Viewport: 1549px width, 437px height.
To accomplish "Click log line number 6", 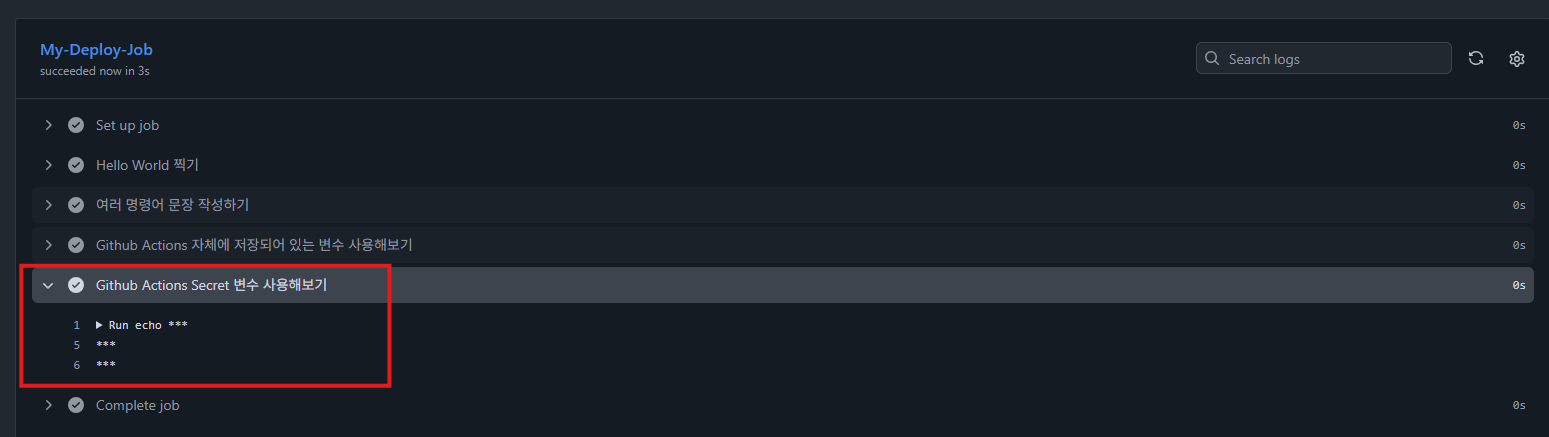I will tap(76, 364).
